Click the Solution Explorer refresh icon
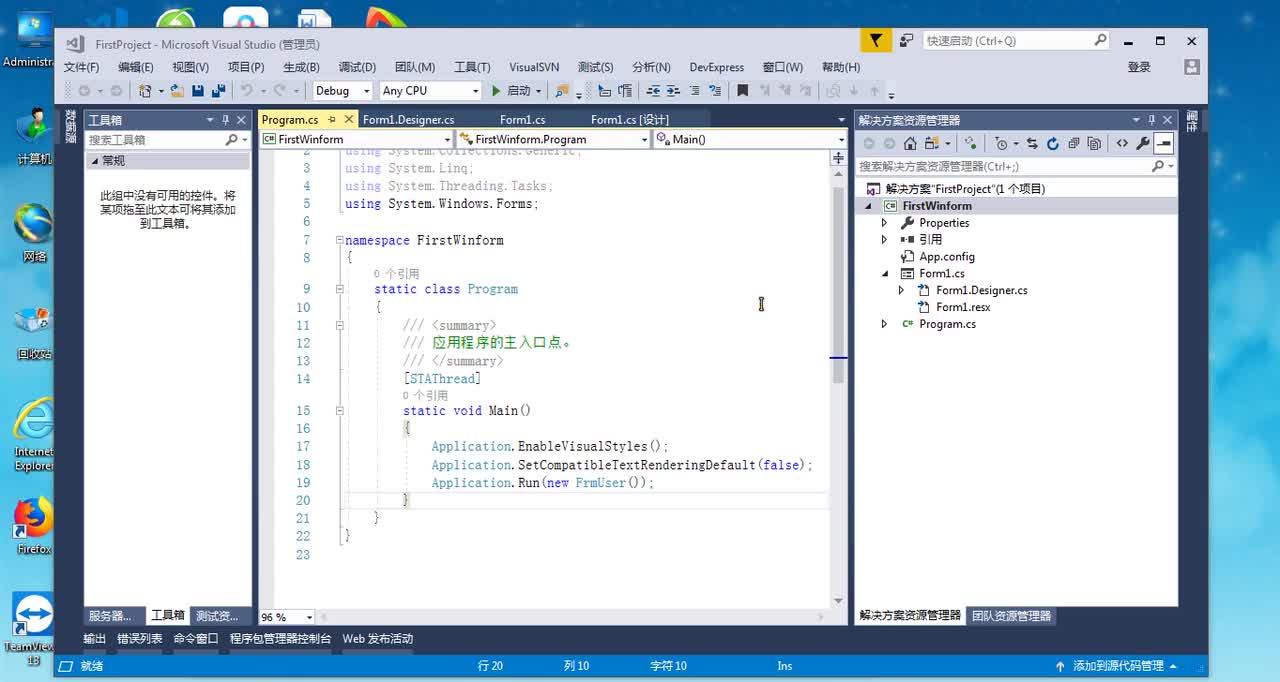 click(1052, 144)
